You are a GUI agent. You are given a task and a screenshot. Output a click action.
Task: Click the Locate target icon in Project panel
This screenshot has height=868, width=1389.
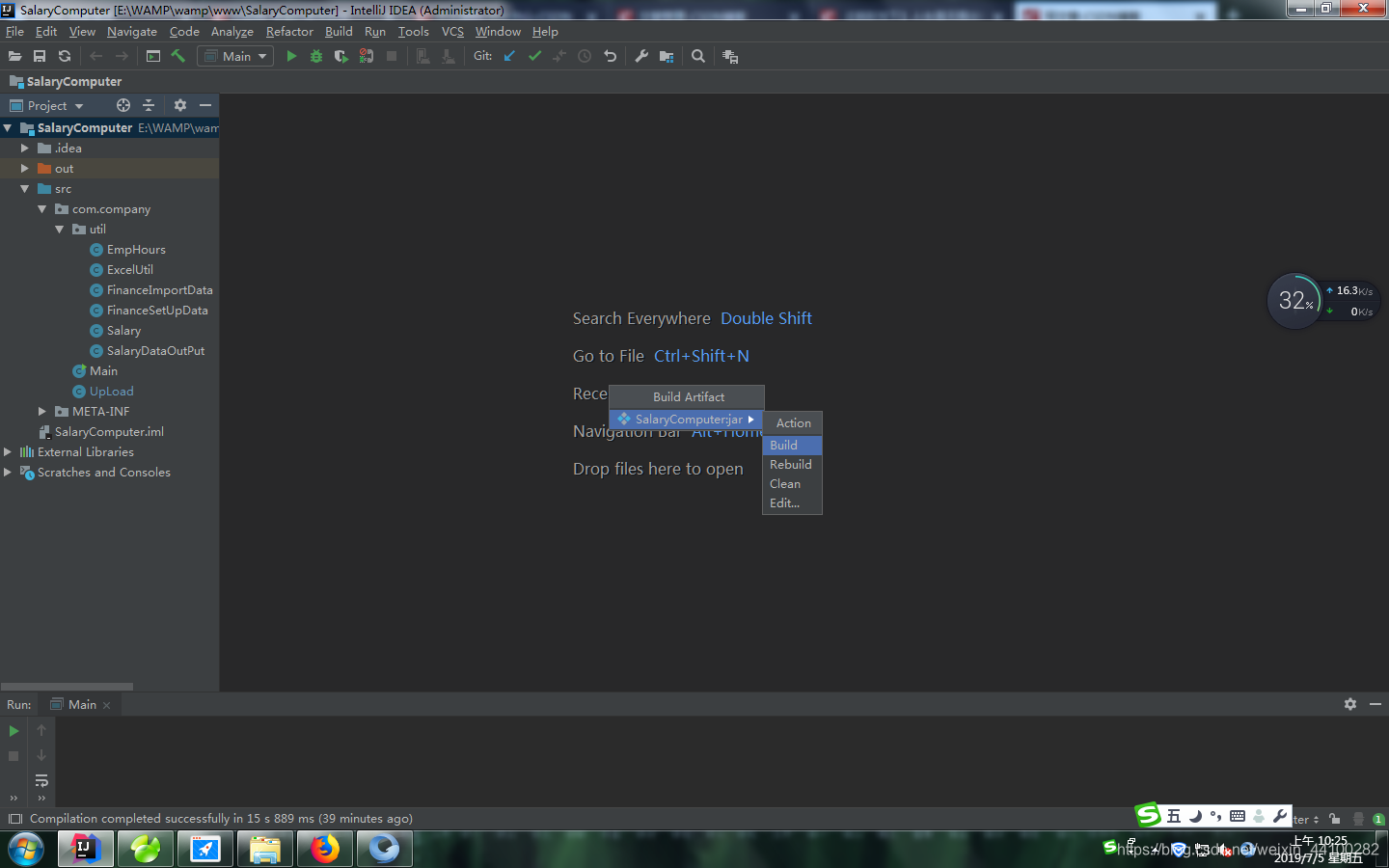123,105
